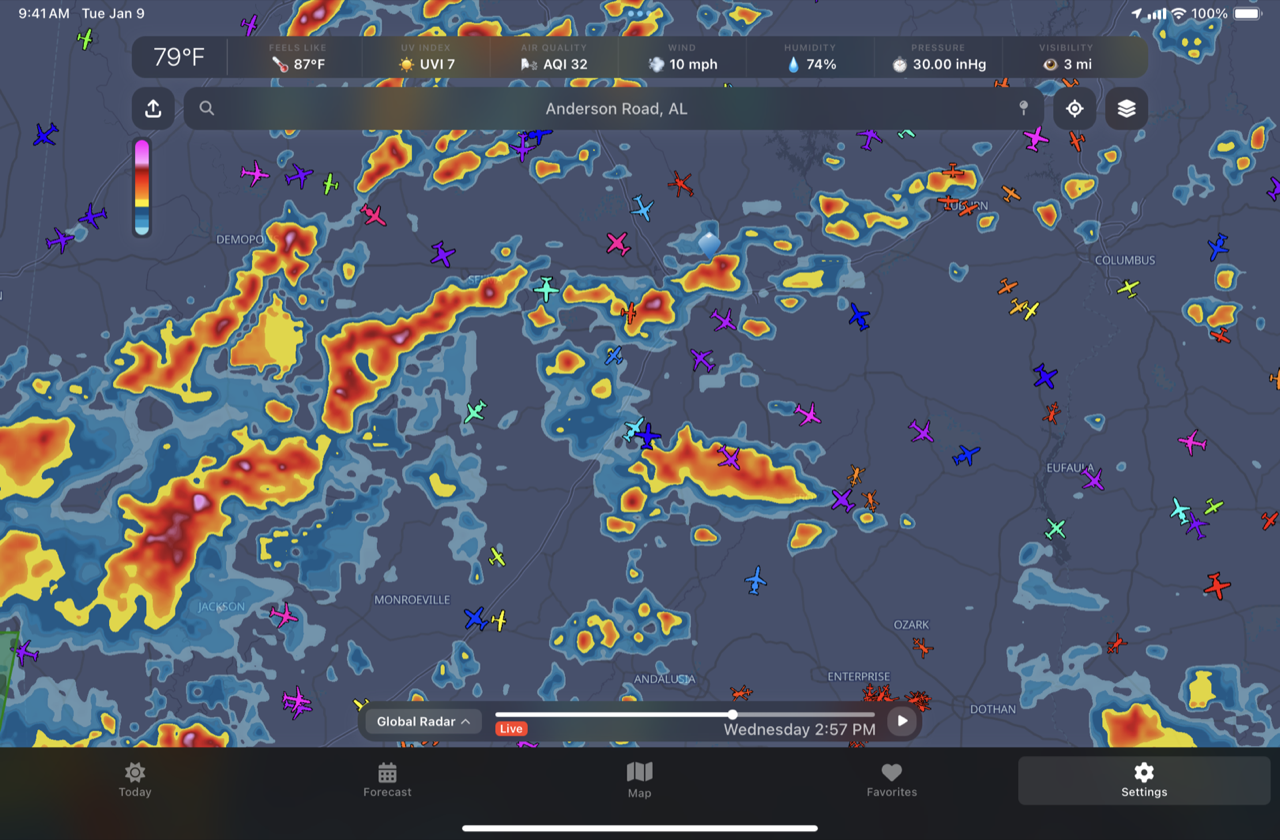Open the Global Radar layer dropdown

tap(424, 721)
